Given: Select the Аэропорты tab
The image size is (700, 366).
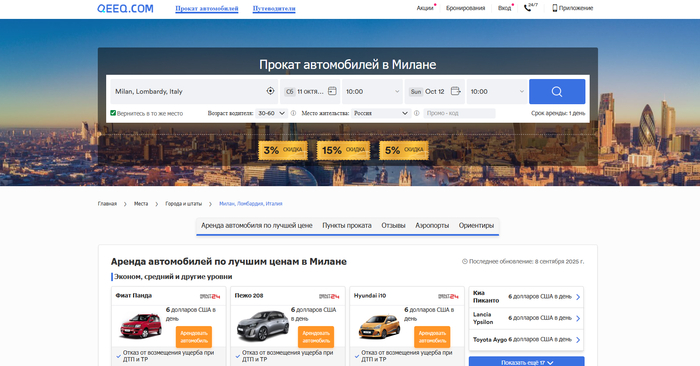Looking at the screenshot, I should (432, 225).
